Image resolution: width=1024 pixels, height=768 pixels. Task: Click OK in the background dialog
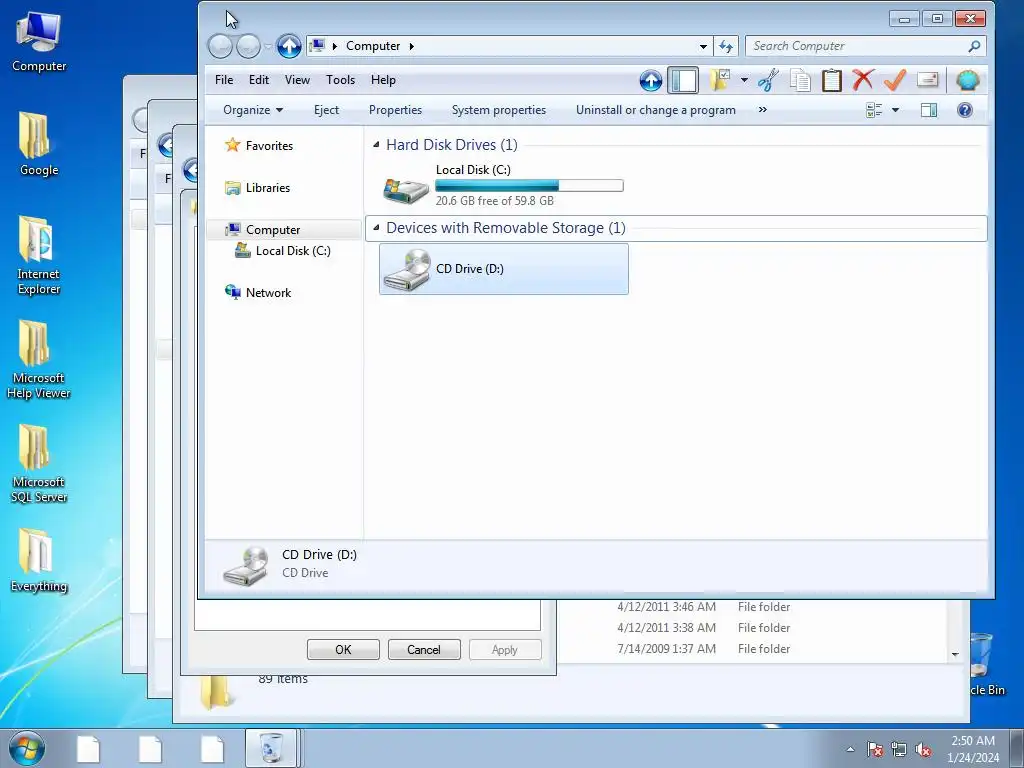pos(343,650)
